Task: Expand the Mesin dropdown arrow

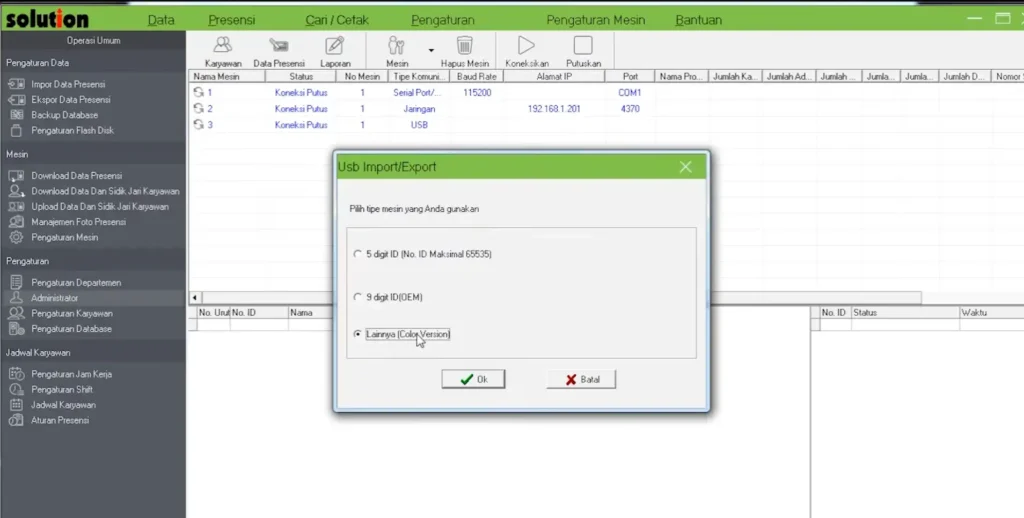Action: coord(431,50)
